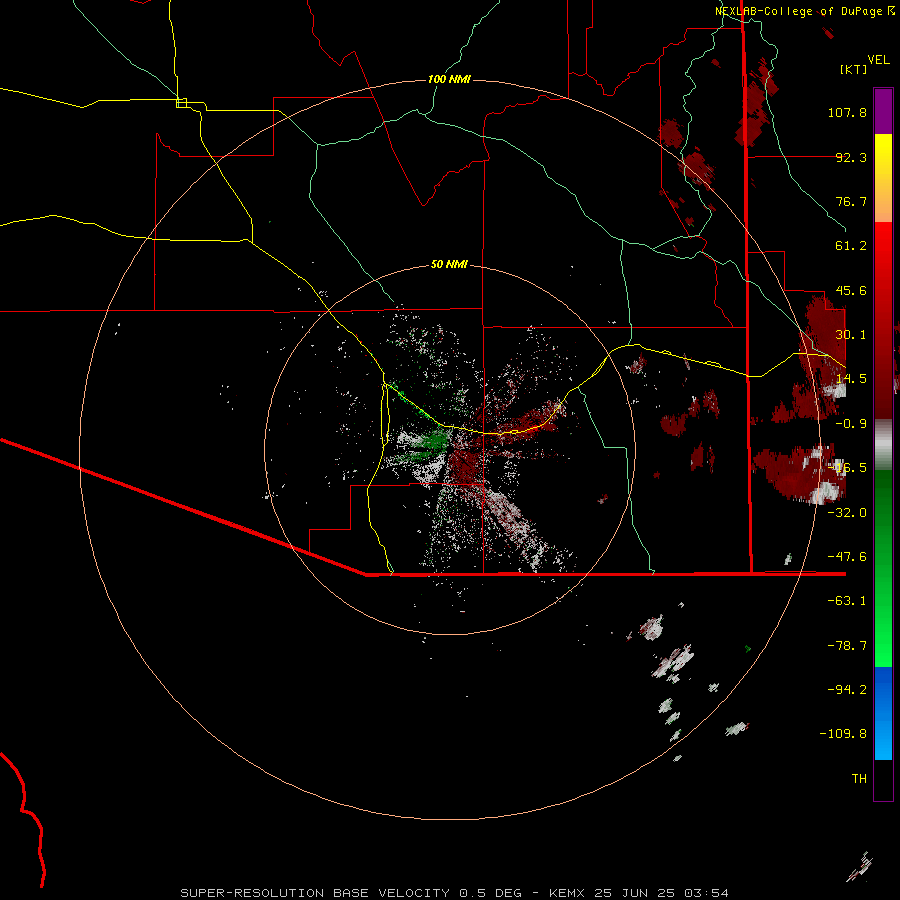Click the purple segment of the color bar

883,111
